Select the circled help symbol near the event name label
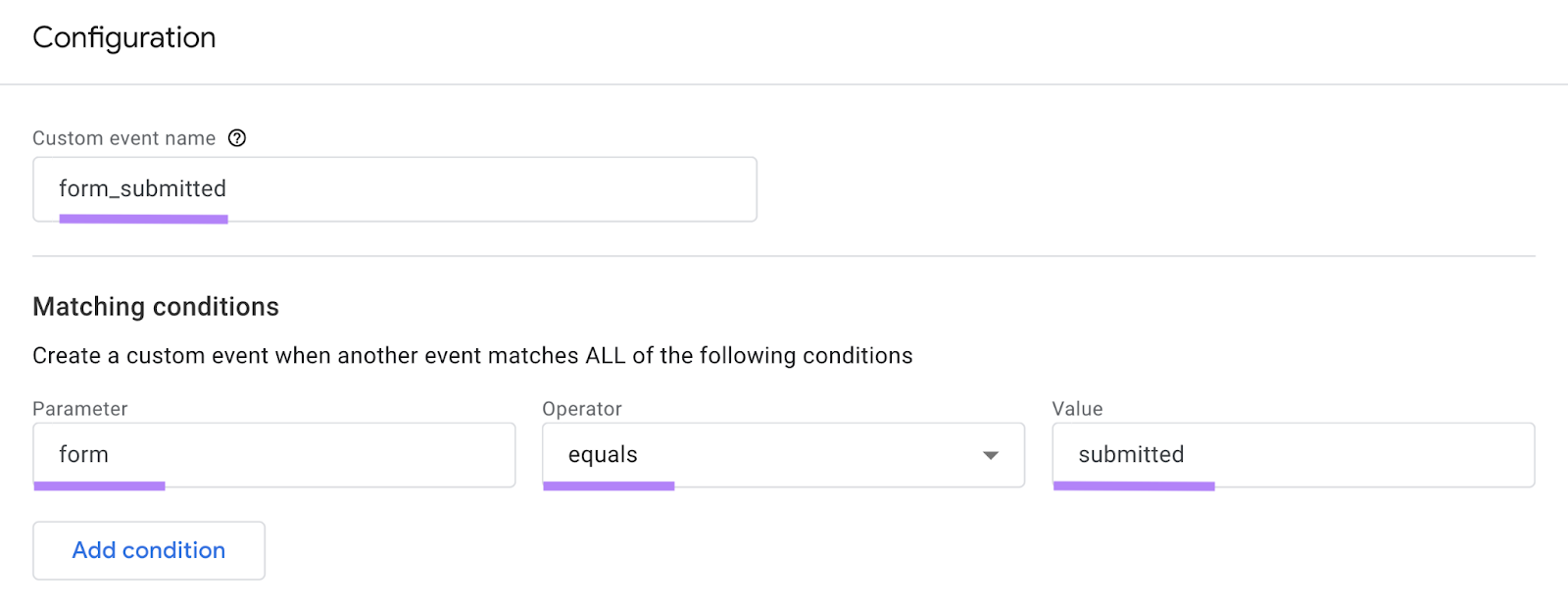Screen dimensions: 1568x611 coord(237,138)
